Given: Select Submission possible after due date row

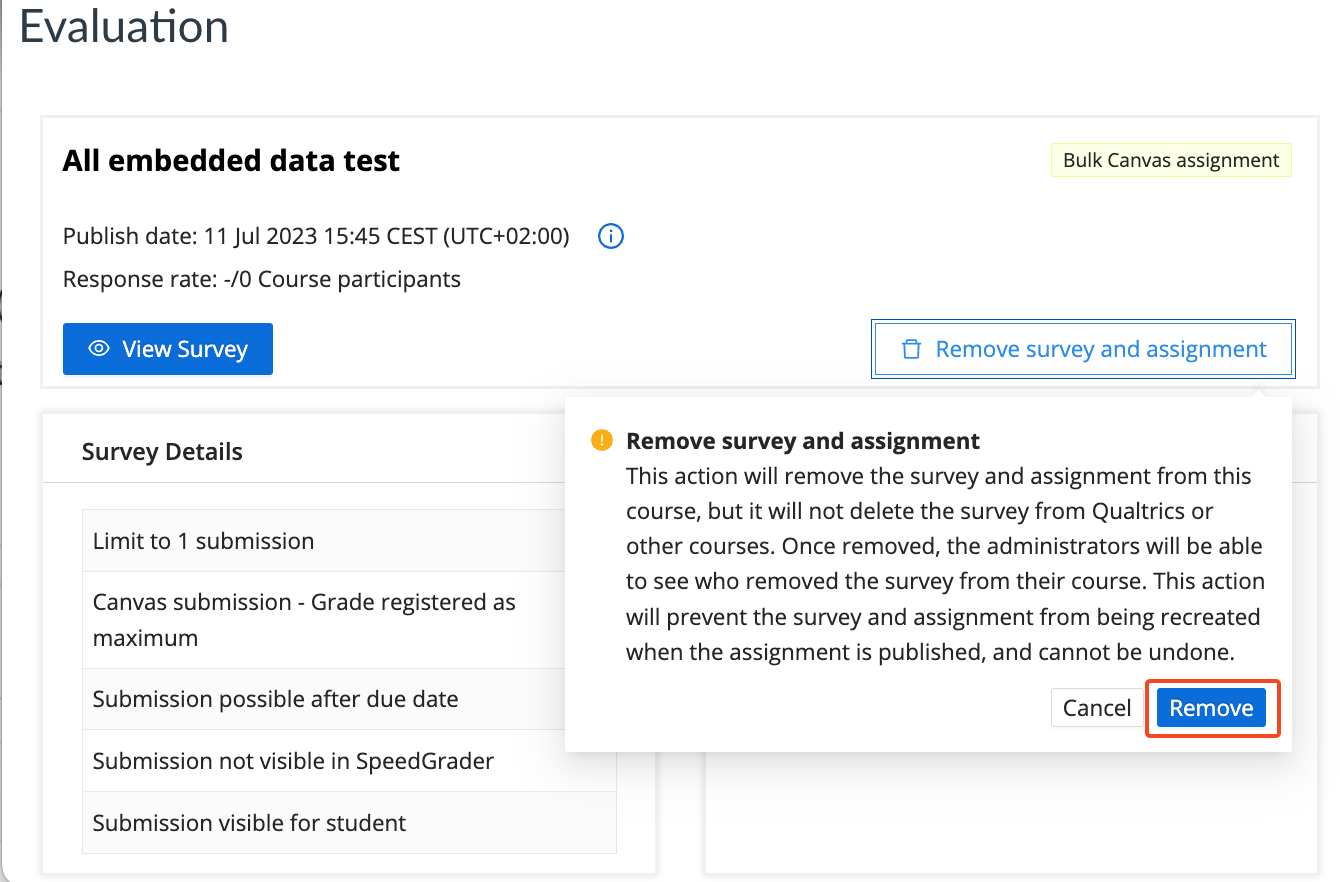Looking at the screenshot, I should click(276, 699).
